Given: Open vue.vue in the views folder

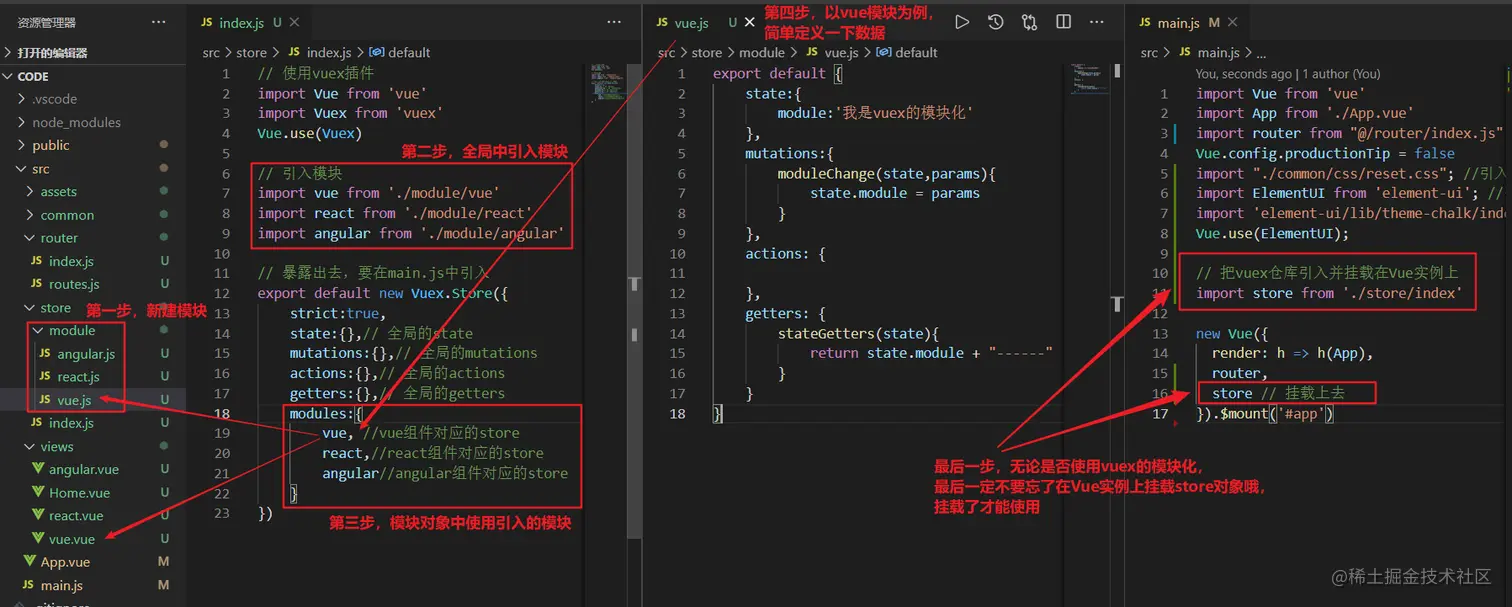Looking at the screenshot, I should [93, 539].
